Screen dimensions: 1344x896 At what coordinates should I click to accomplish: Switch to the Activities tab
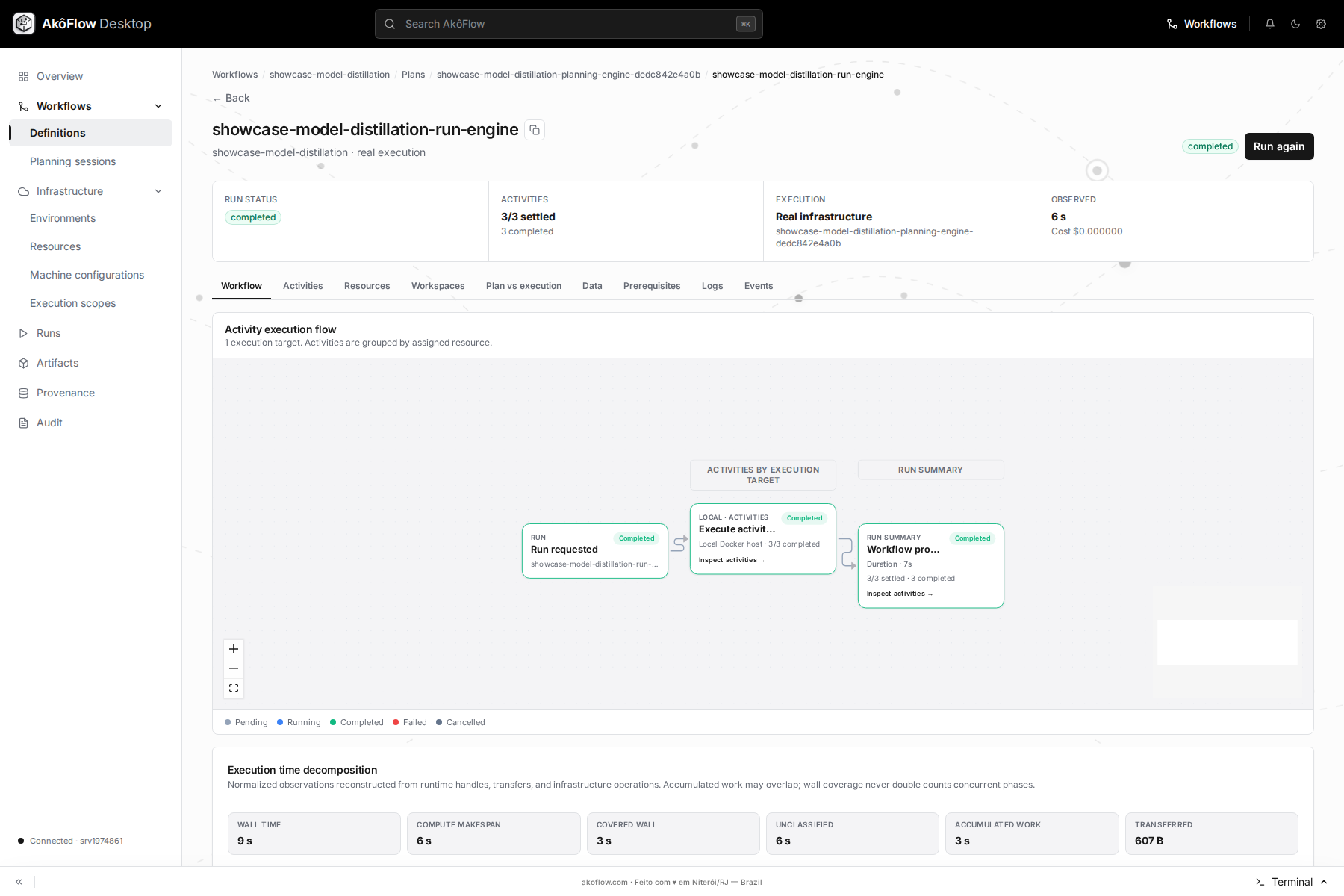point(303,286)
